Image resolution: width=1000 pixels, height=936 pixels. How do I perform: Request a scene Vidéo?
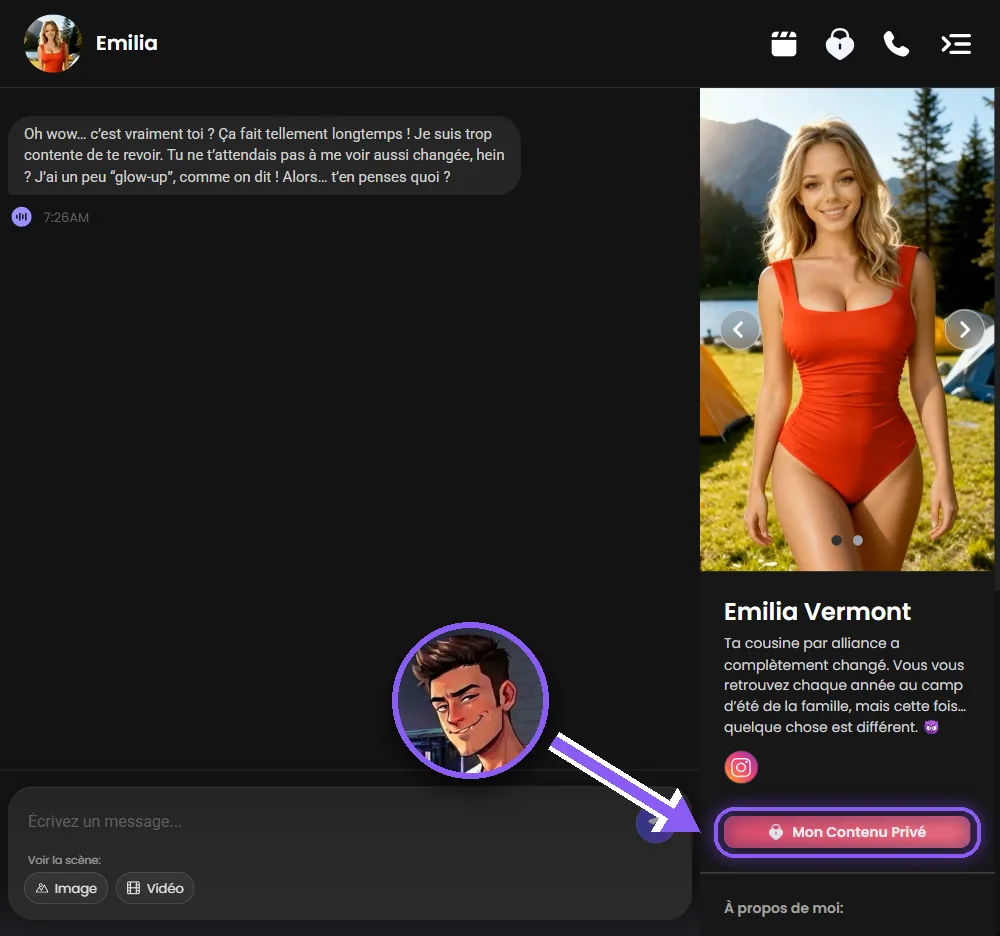point(155,888)
